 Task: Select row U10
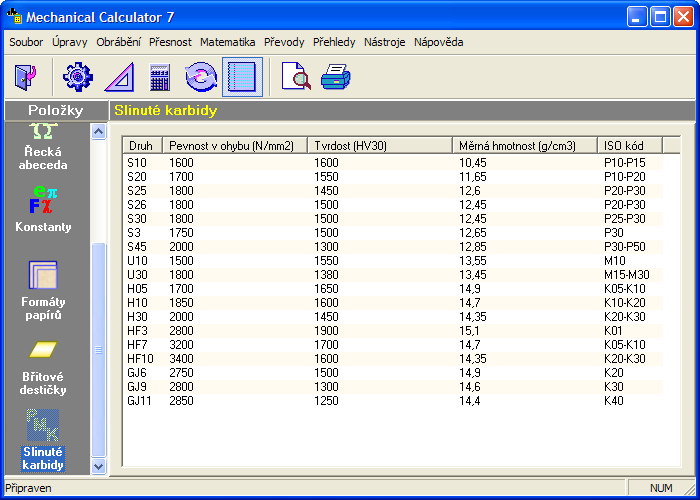click(393, 261)
